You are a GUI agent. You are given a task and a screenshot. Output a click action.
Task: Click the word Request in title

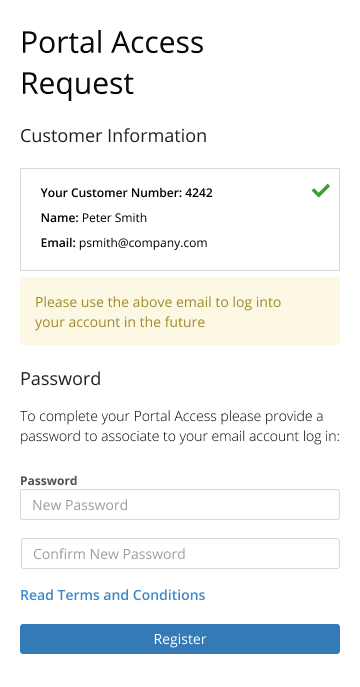point(77,84)
